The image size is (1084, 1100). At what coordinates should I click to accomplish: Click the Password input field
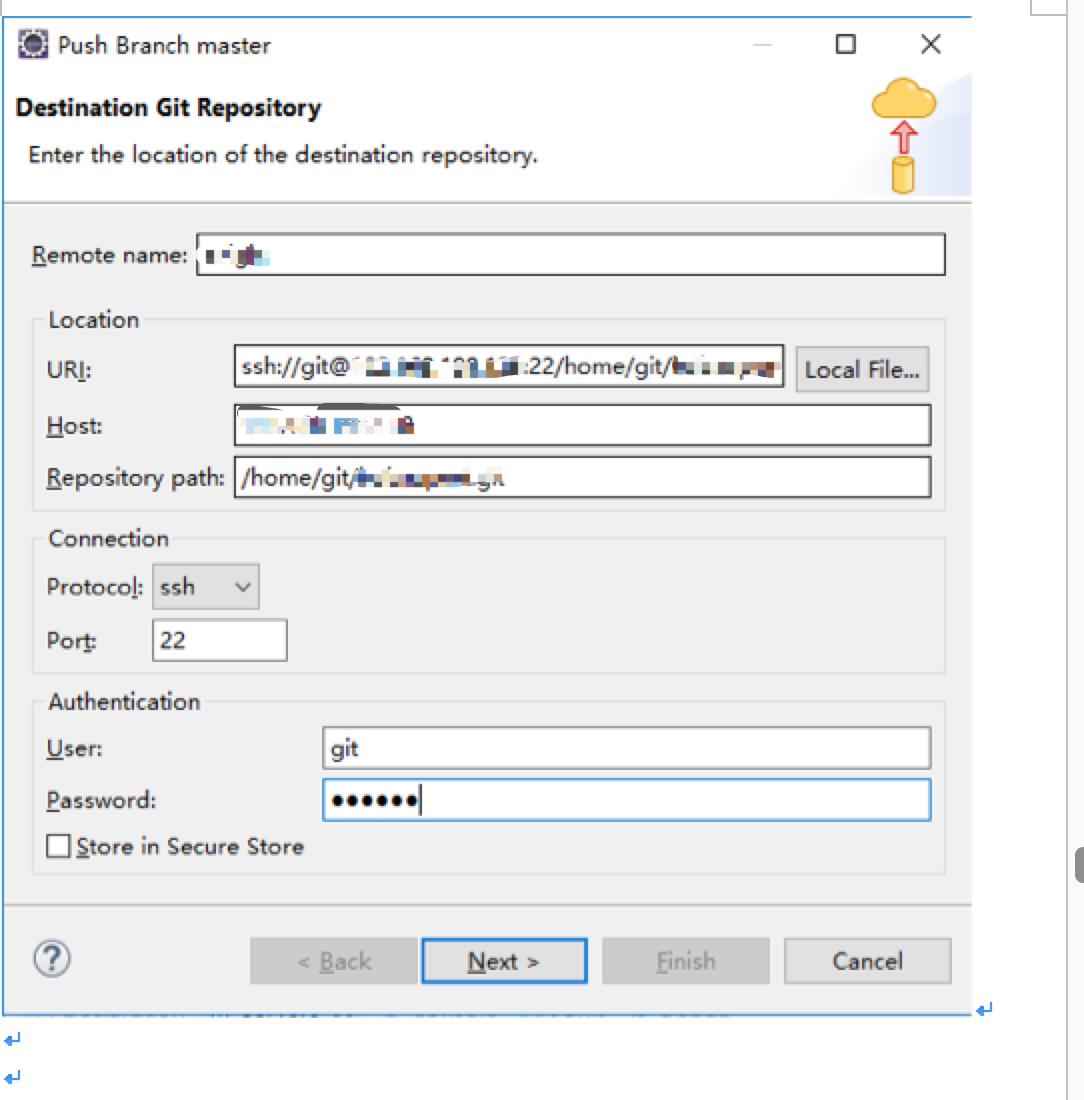coord(626,800)
